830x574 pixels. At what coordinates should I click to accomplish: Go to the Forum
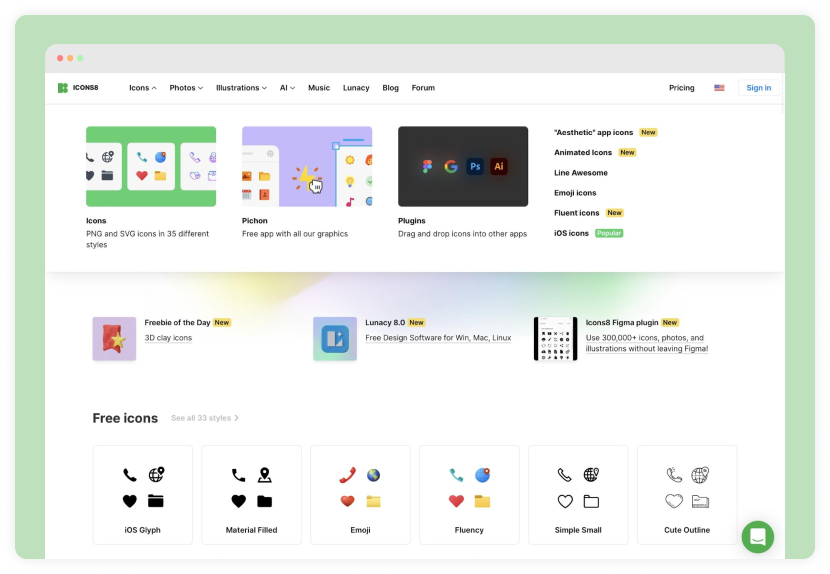tap(423, 88)
